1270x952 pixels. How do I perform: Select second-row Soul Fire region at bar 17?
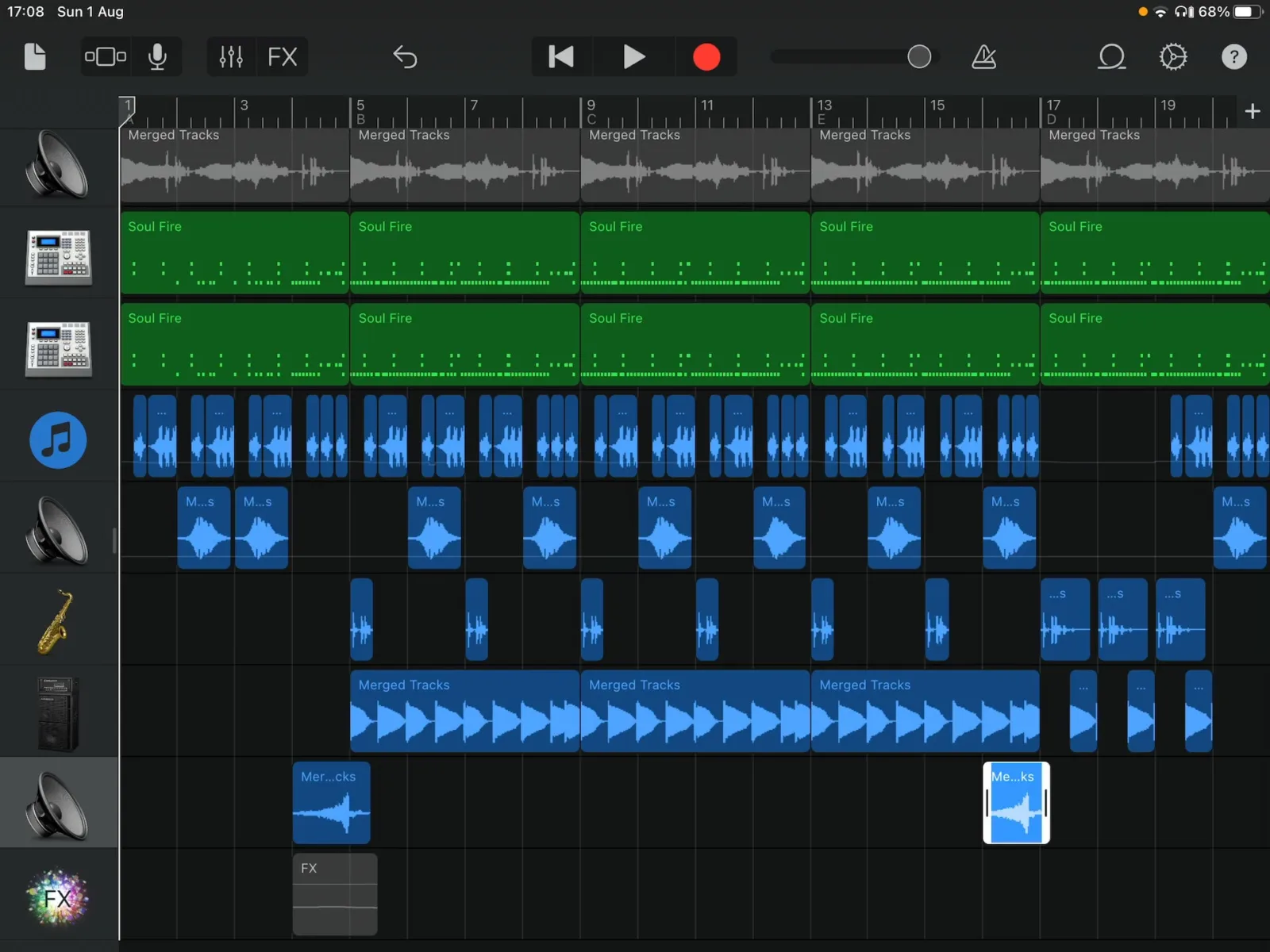[1154, 344]
